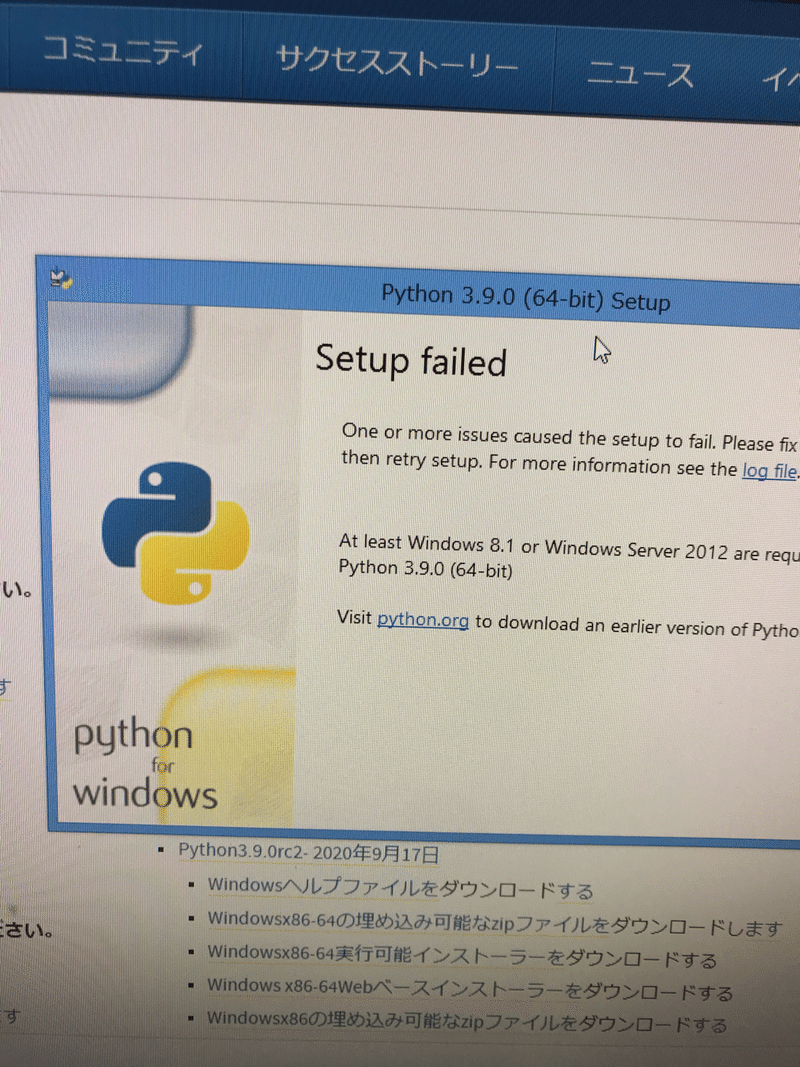Open the ニュース menu item

(640, 73)
